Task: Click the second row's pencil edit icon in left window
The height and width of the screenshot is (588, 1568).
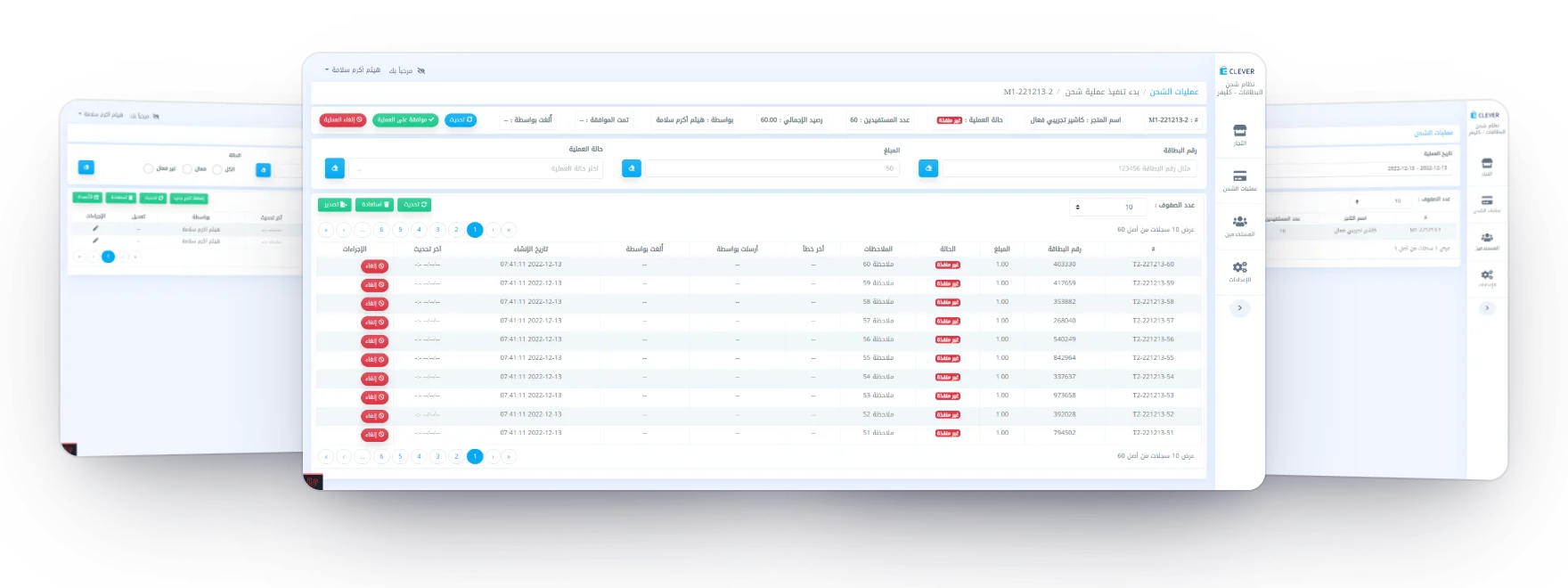Action: coord(95,241)
